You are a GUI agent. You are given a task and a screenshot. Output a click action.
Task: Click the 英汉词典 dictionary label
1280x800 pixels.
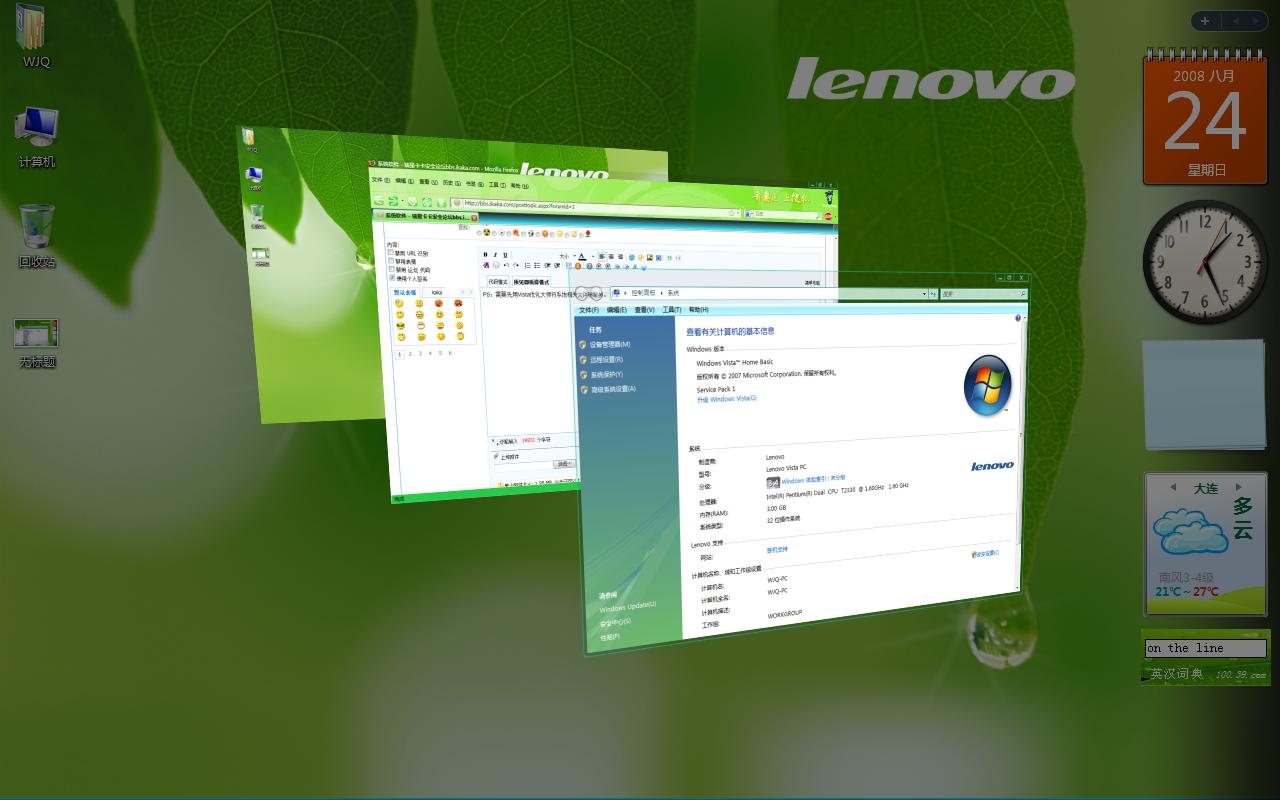tap(1176, 674)
